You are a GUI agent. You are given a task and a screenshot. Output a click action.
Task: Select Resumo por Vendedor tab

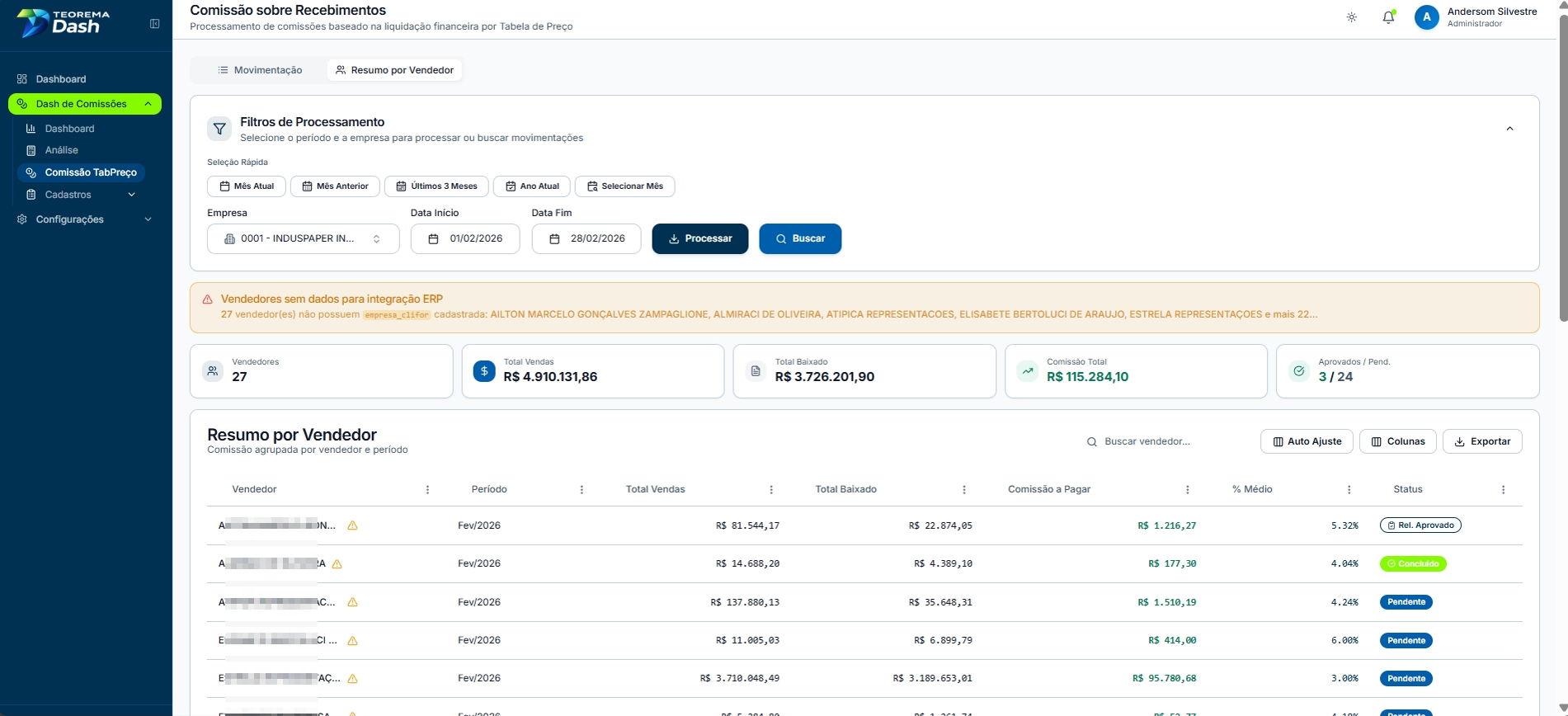(394, 70)
